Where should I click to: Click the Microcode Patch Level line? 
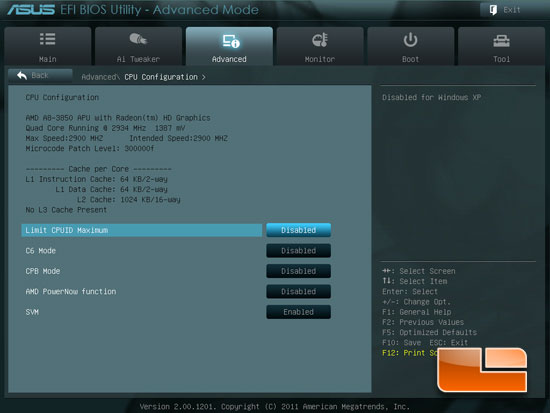(x=89, y=148)
